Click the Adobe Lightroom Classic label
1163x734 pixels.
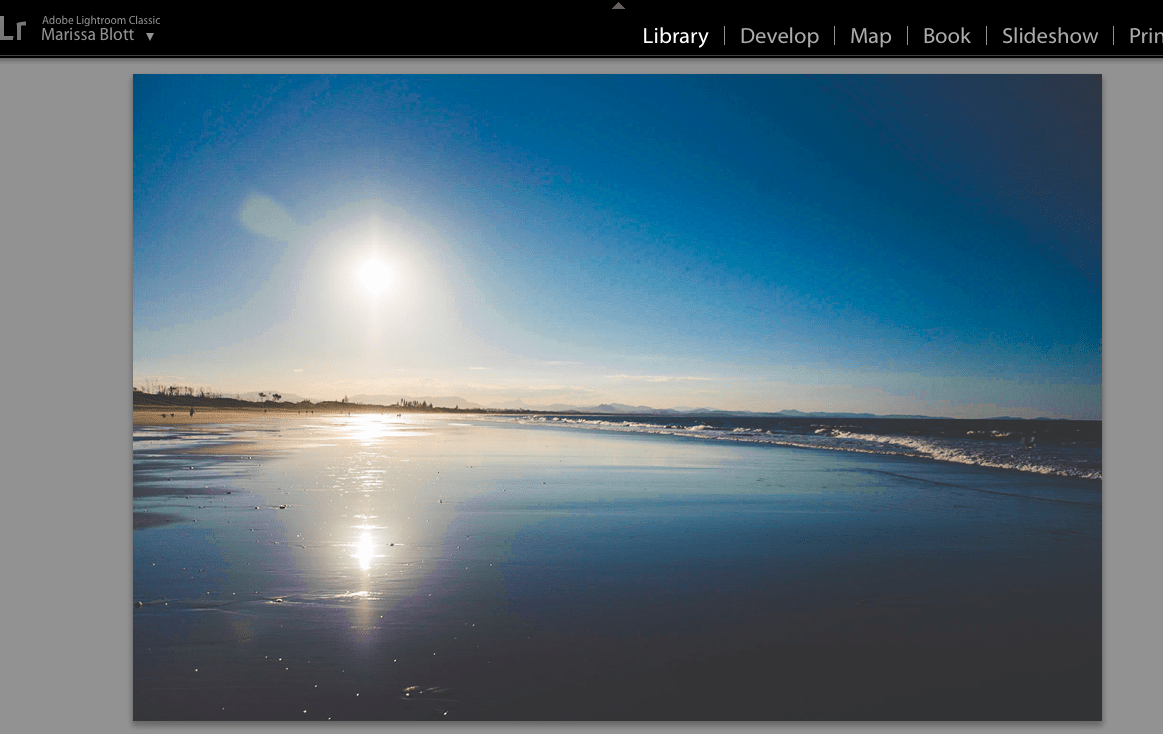click(100, 19)
